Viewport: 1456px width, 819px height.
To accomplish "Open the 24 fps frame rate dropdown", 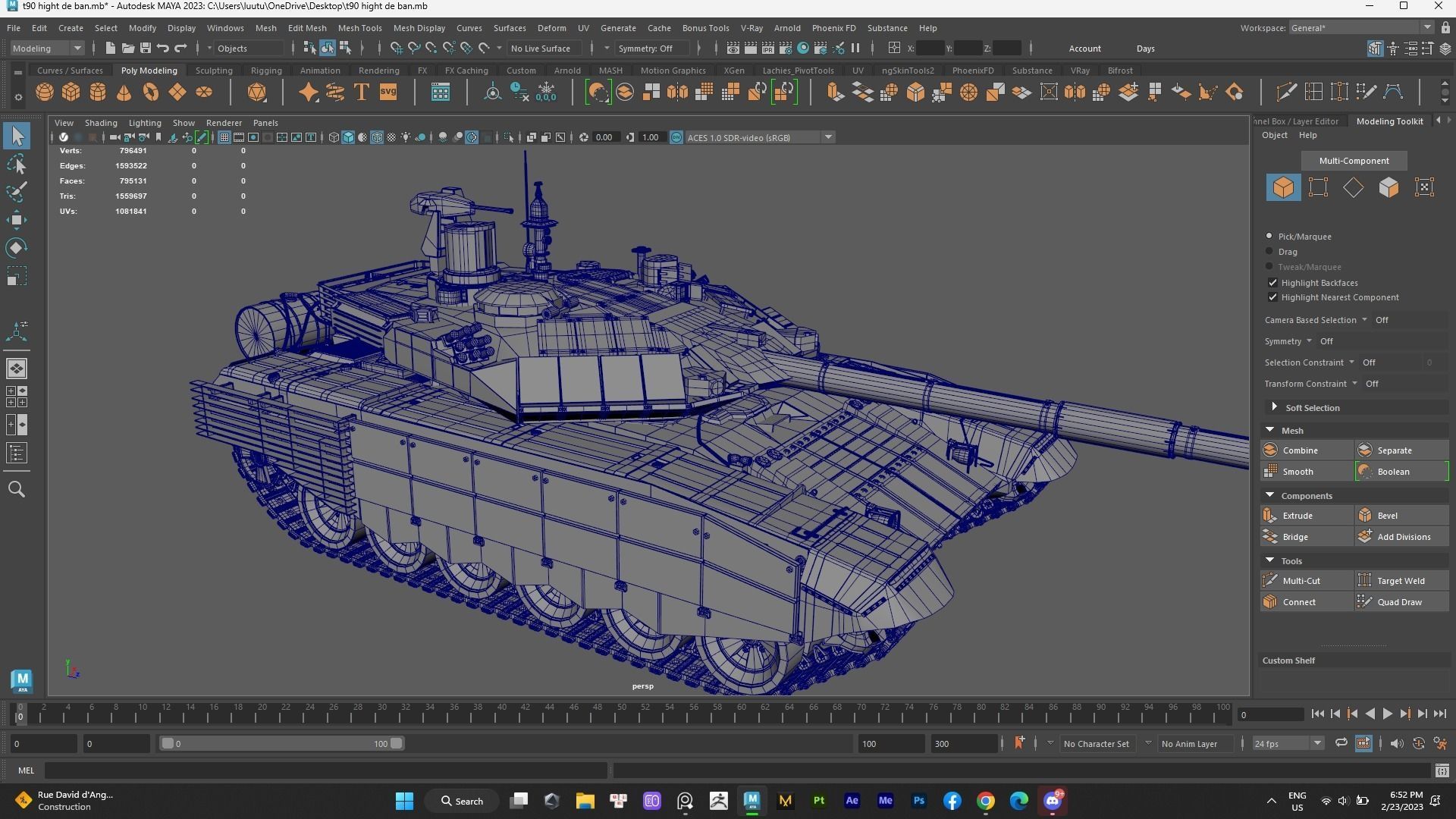I will click(1288, 744).
